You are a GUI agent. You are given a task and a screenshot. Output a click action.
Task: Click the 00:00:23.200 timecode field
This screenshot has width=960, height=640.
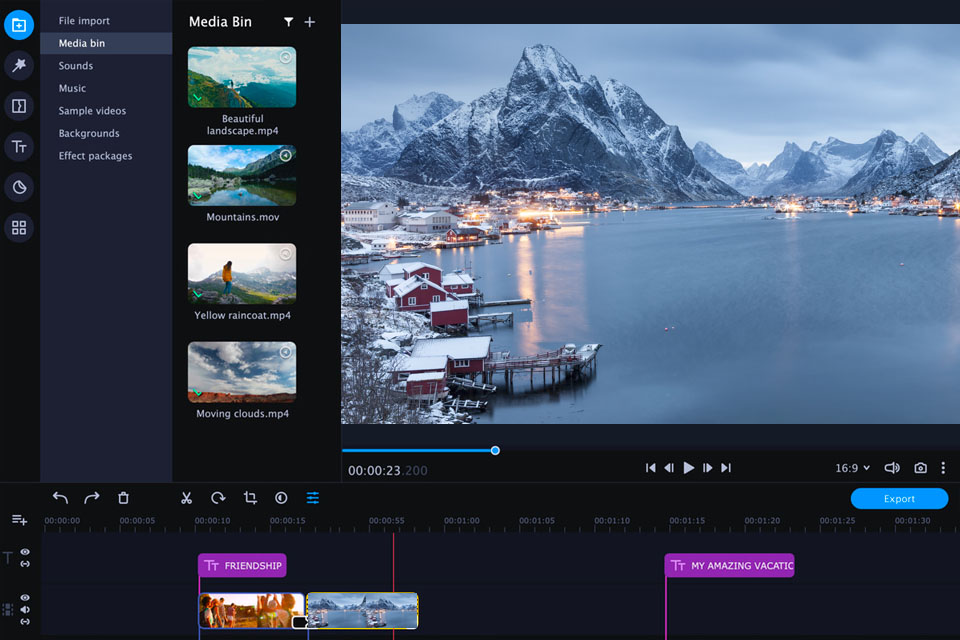tap(388, 470)
